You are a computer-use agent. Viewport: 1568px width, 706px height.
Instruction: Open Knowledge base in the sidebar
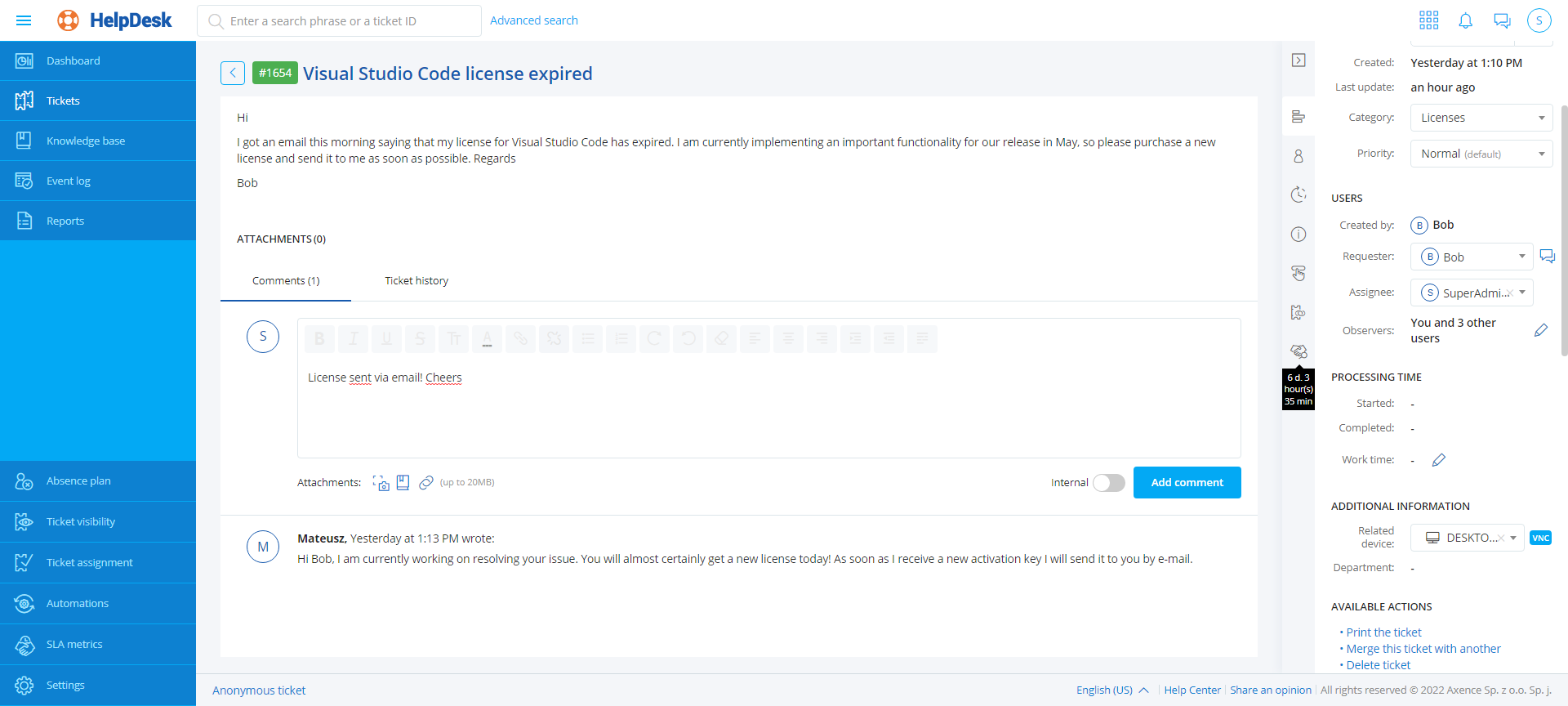[x=86, y=141]
